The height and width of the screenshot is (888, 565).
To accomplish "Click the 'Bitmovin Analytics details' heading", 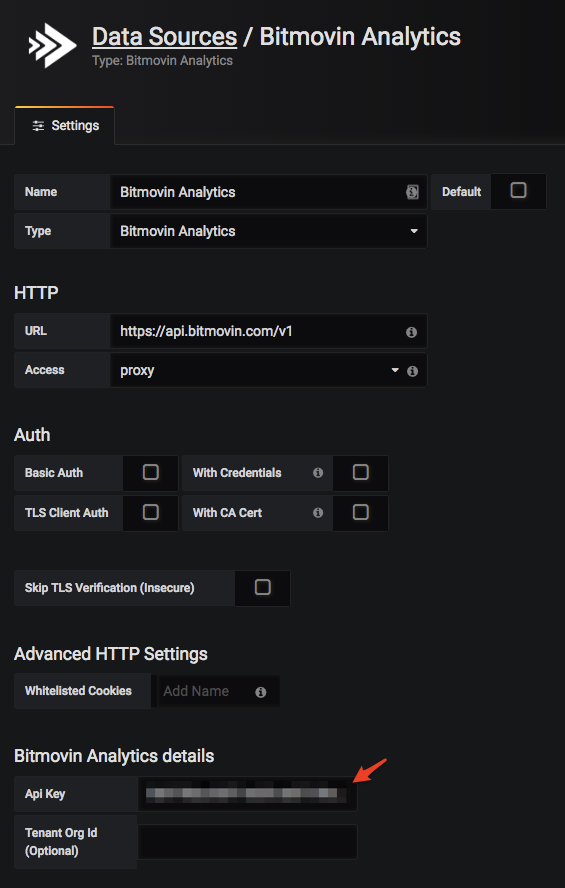I will pos(114,756).
